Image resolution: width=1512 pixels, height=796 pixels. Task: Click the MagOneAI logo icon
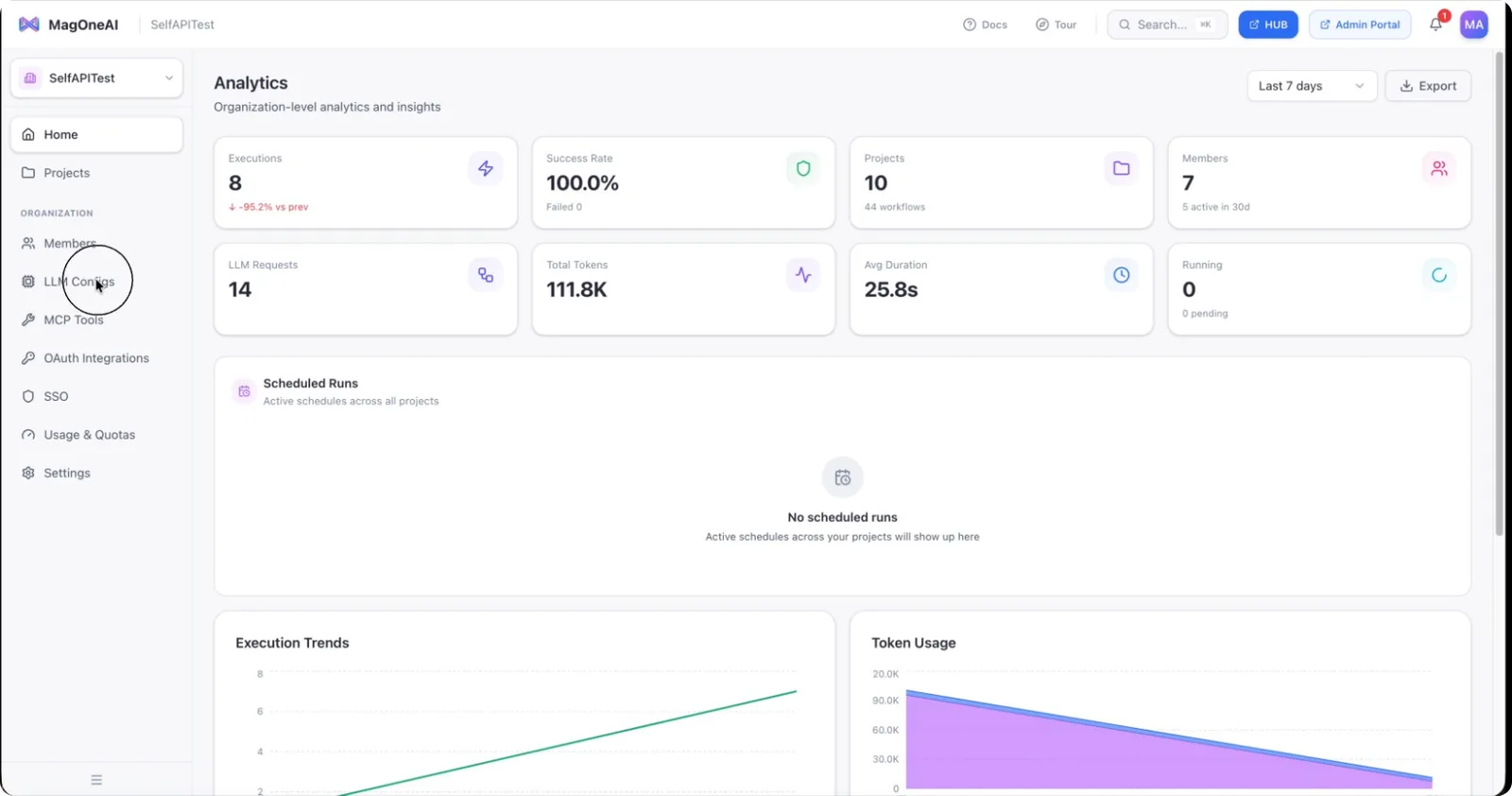29,25
